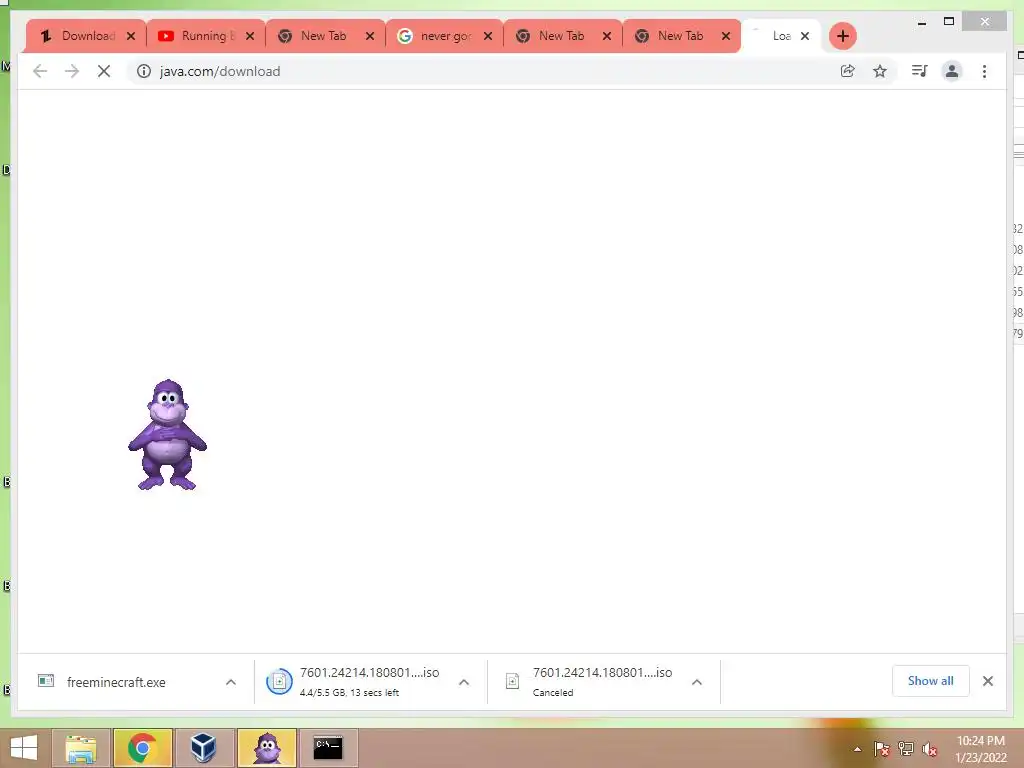Go back to the previous page

(x=40, y=71)
